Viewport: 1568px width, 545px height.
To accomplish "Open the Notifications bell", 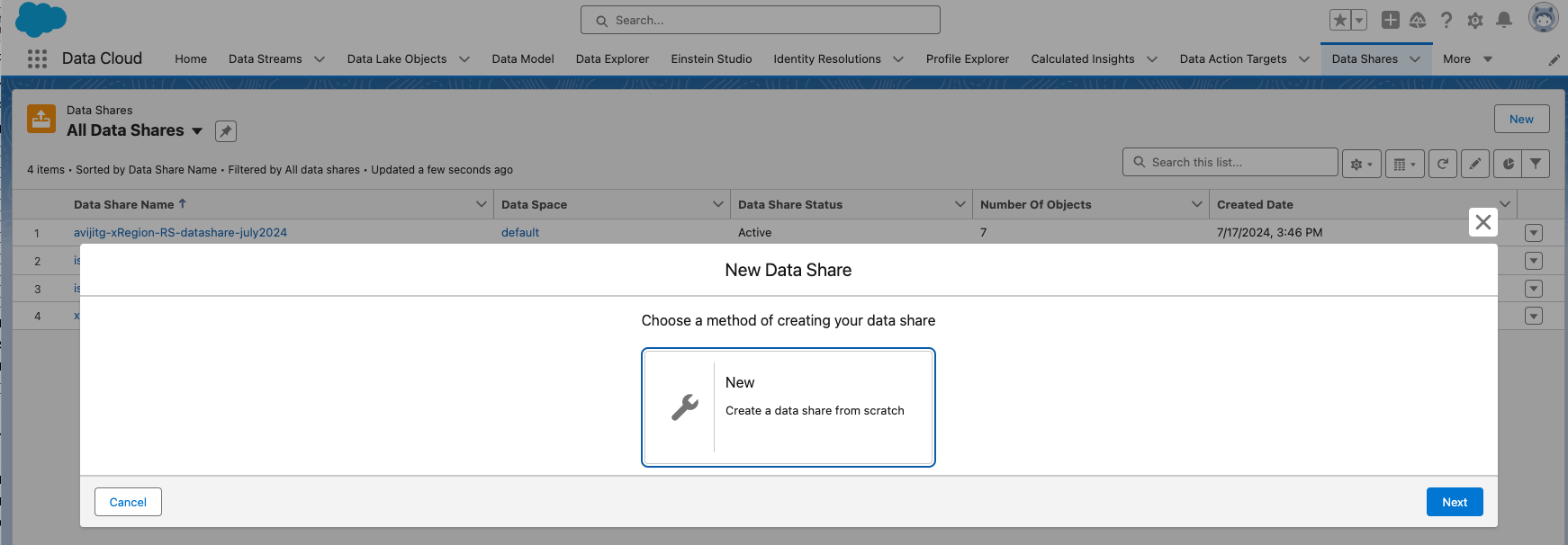I will click(1504, 20).
